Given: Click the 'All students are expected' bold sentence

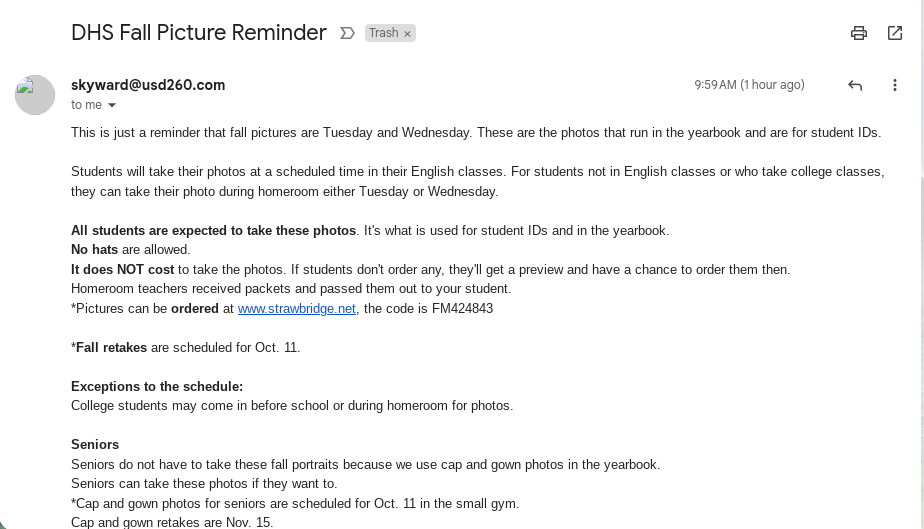Looking at the screenshot, I should point(213,230).
